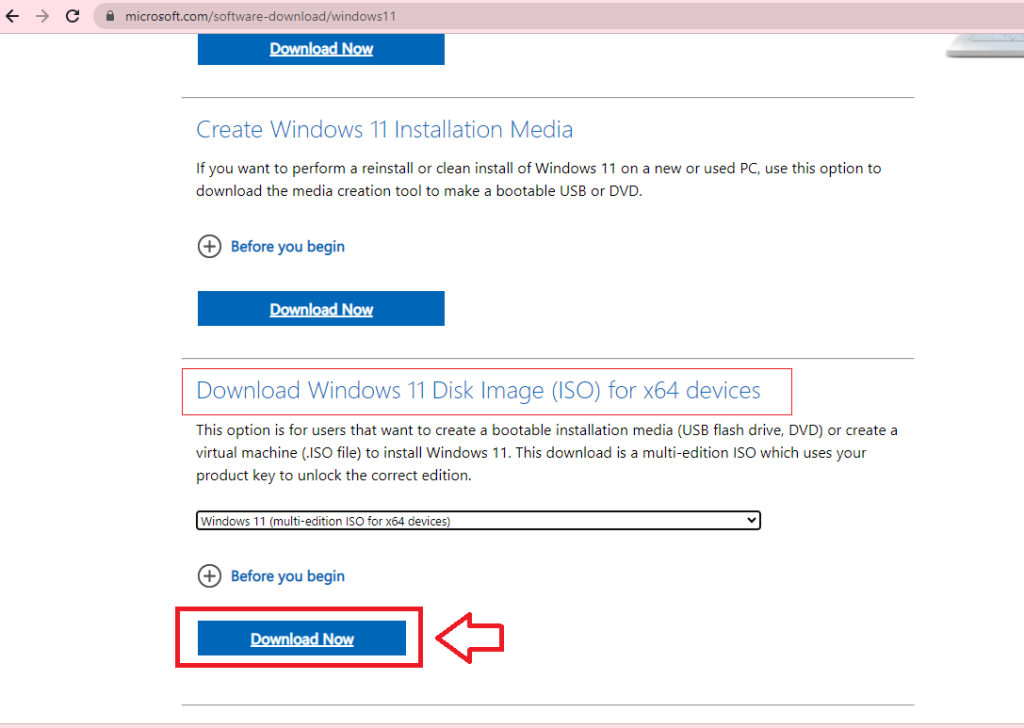The image size is (1024, 728).
Task: Expand Before you begin text in ISO section
Action: (287, 576)
